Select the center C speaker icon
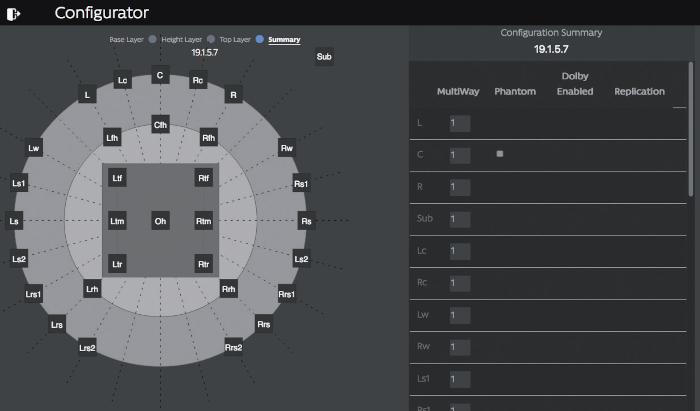 pyautogui.click(x=159, y=75)
